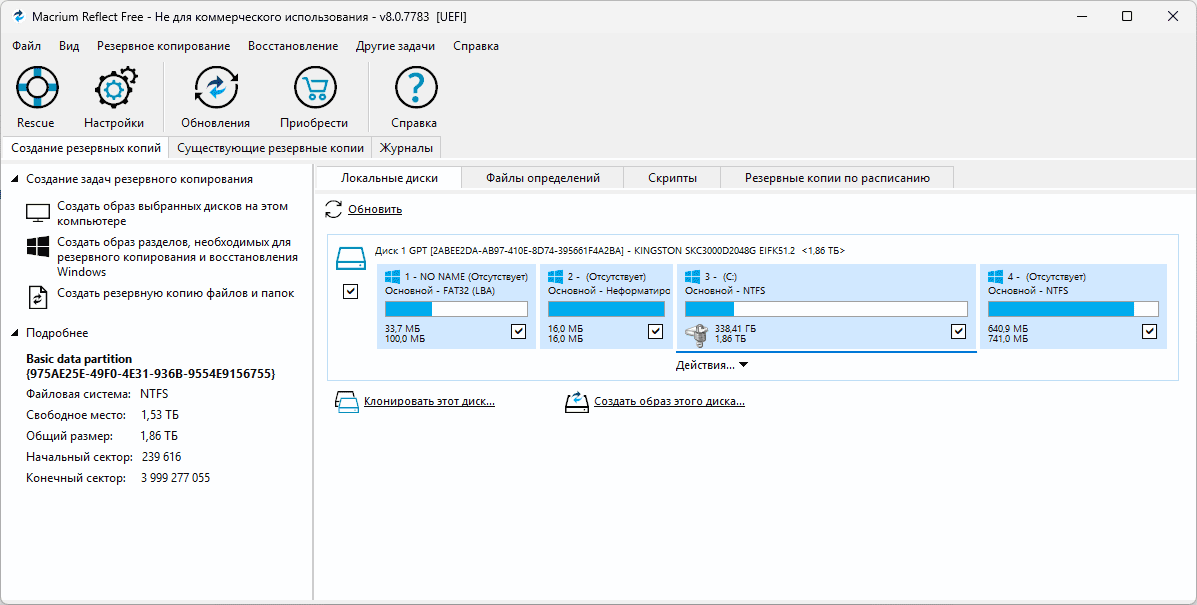Switch to the Журналы tab

[x=406, y=148]
